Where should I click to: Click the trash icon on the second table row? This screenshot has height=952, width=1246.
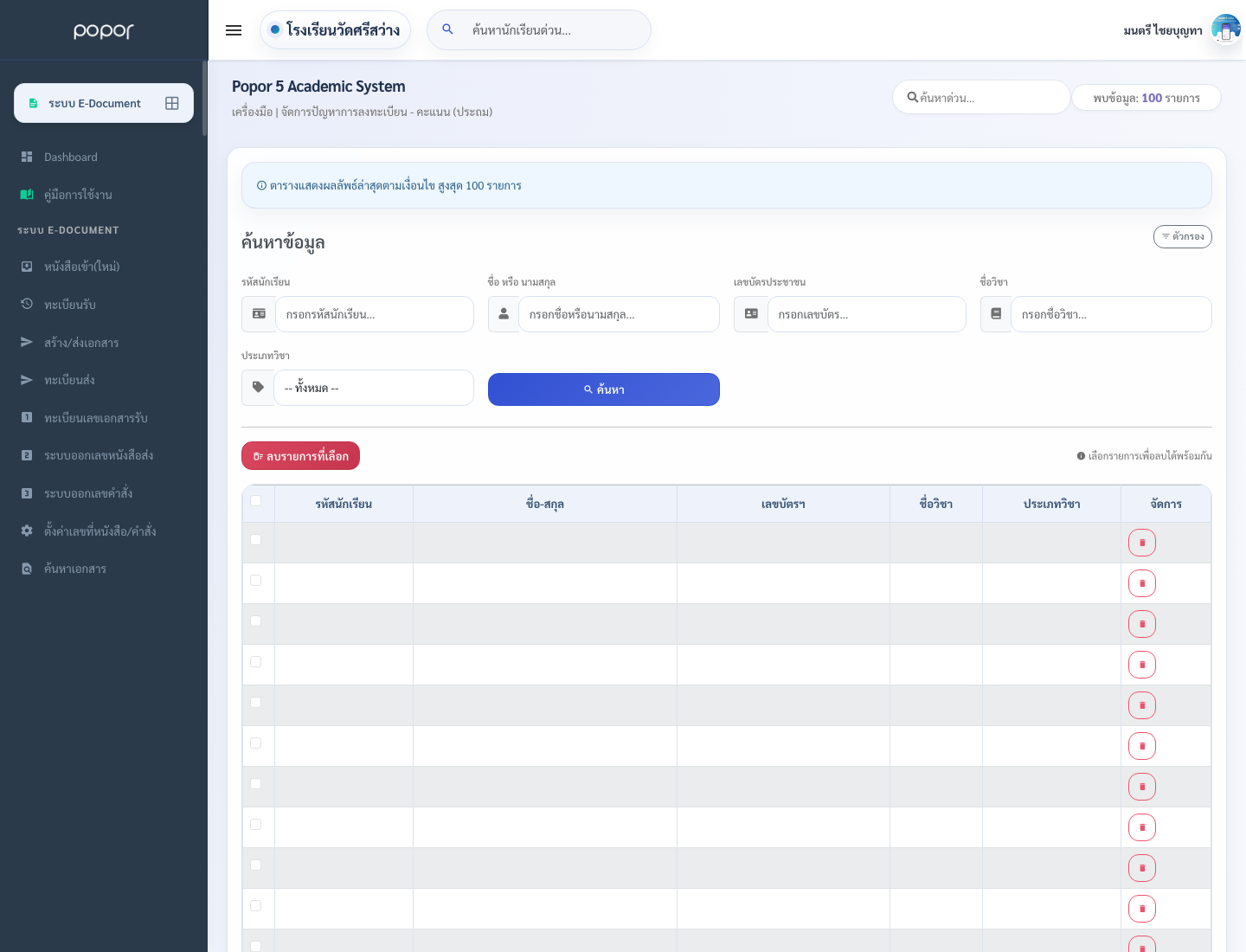pos(1142,583)
